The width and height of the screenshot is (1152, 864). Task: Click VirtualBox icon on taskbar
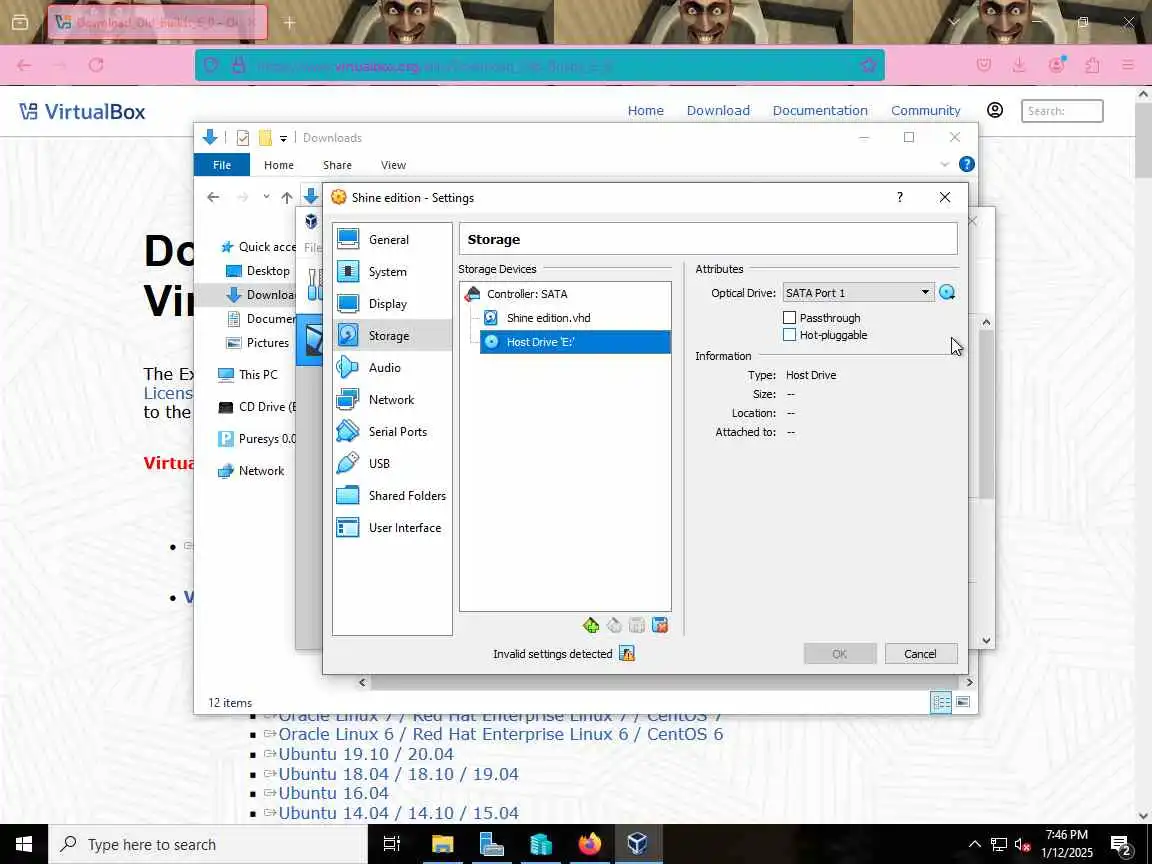coord(638,844)
